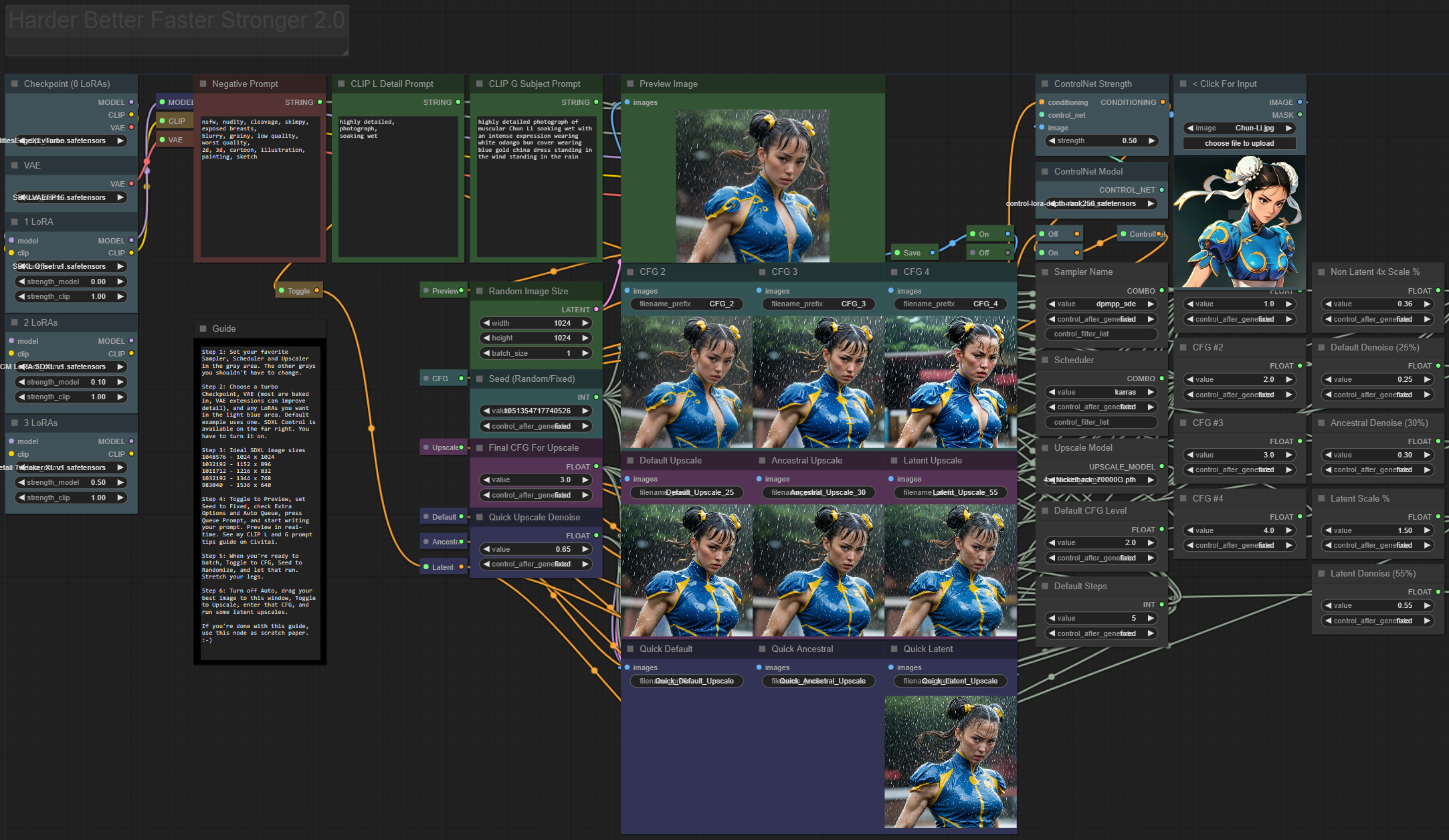Collapse the ControlNet Strength node
This screenshot has width=1449, height=840.
pos(1045,84)
